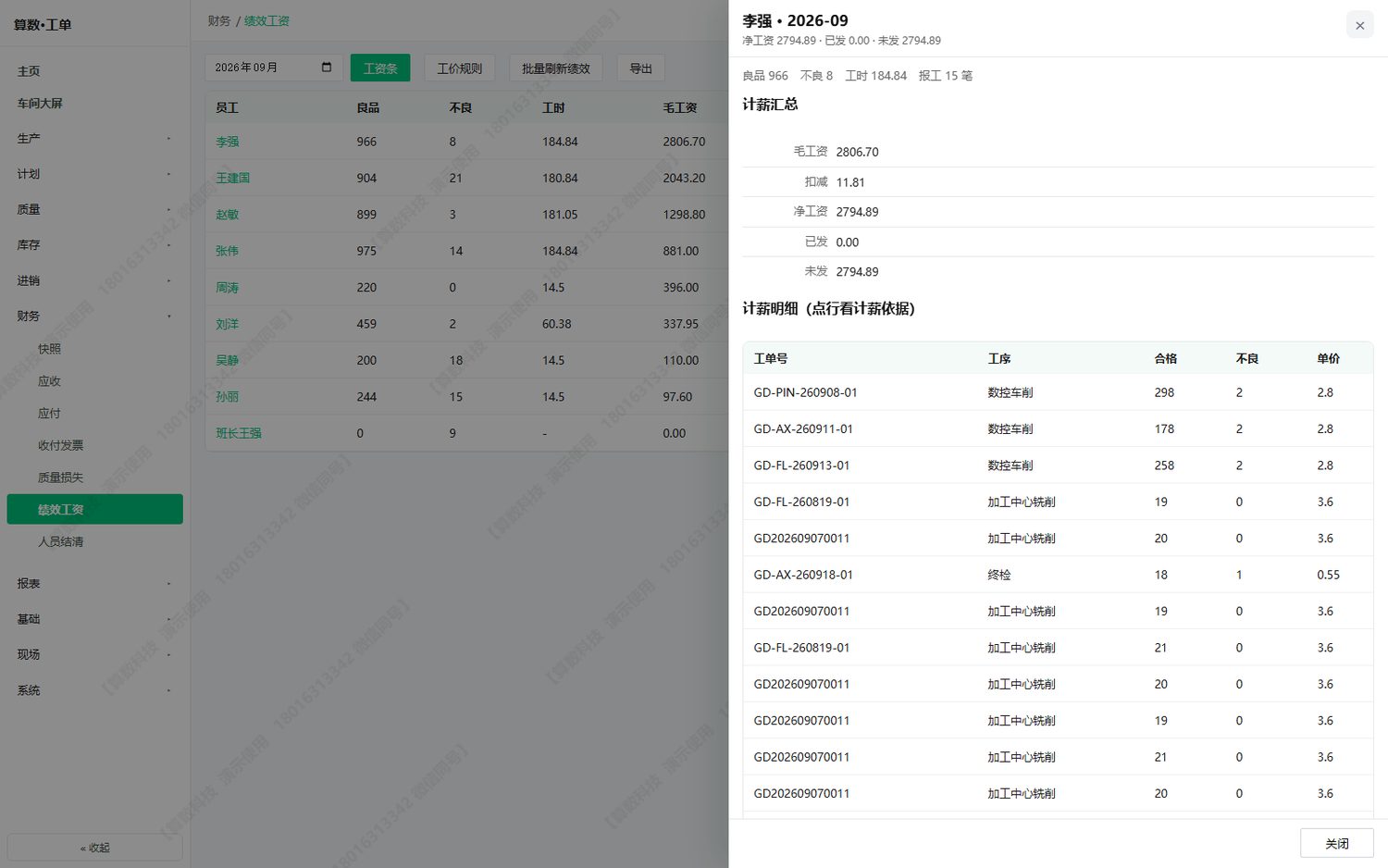
Task: Select work order row GD-PIN-260908-01
Action: pyautogui.click(x=1058, y=392)
